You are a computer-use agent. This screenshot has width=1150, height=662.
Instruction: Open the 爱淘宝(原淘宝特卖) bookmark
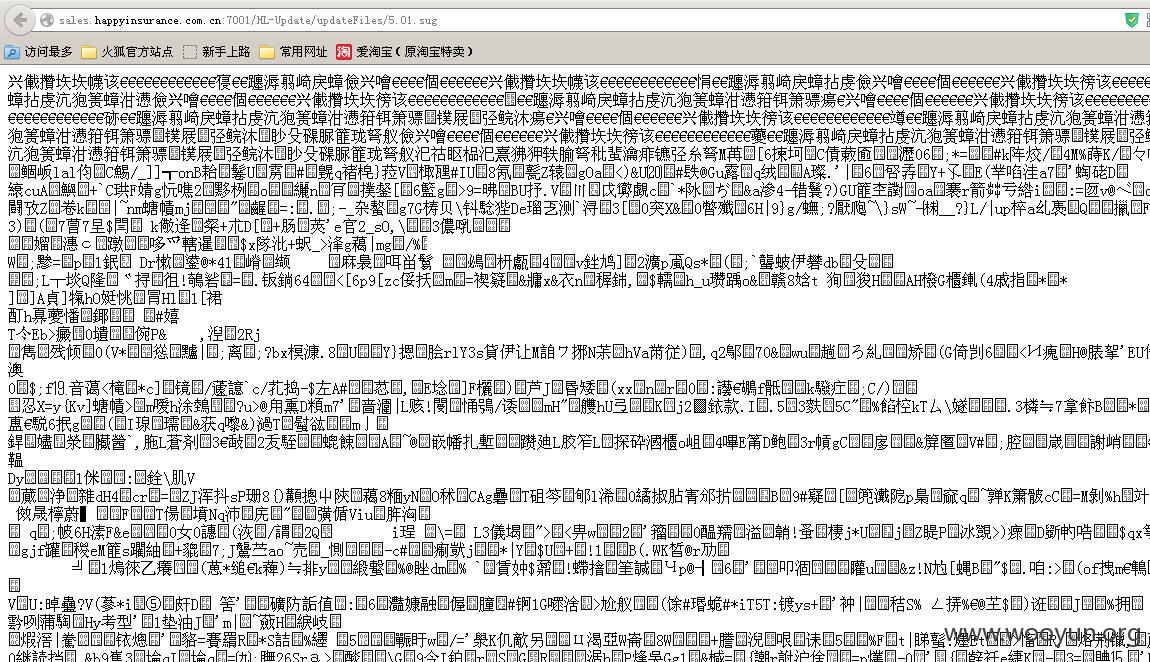405,51
